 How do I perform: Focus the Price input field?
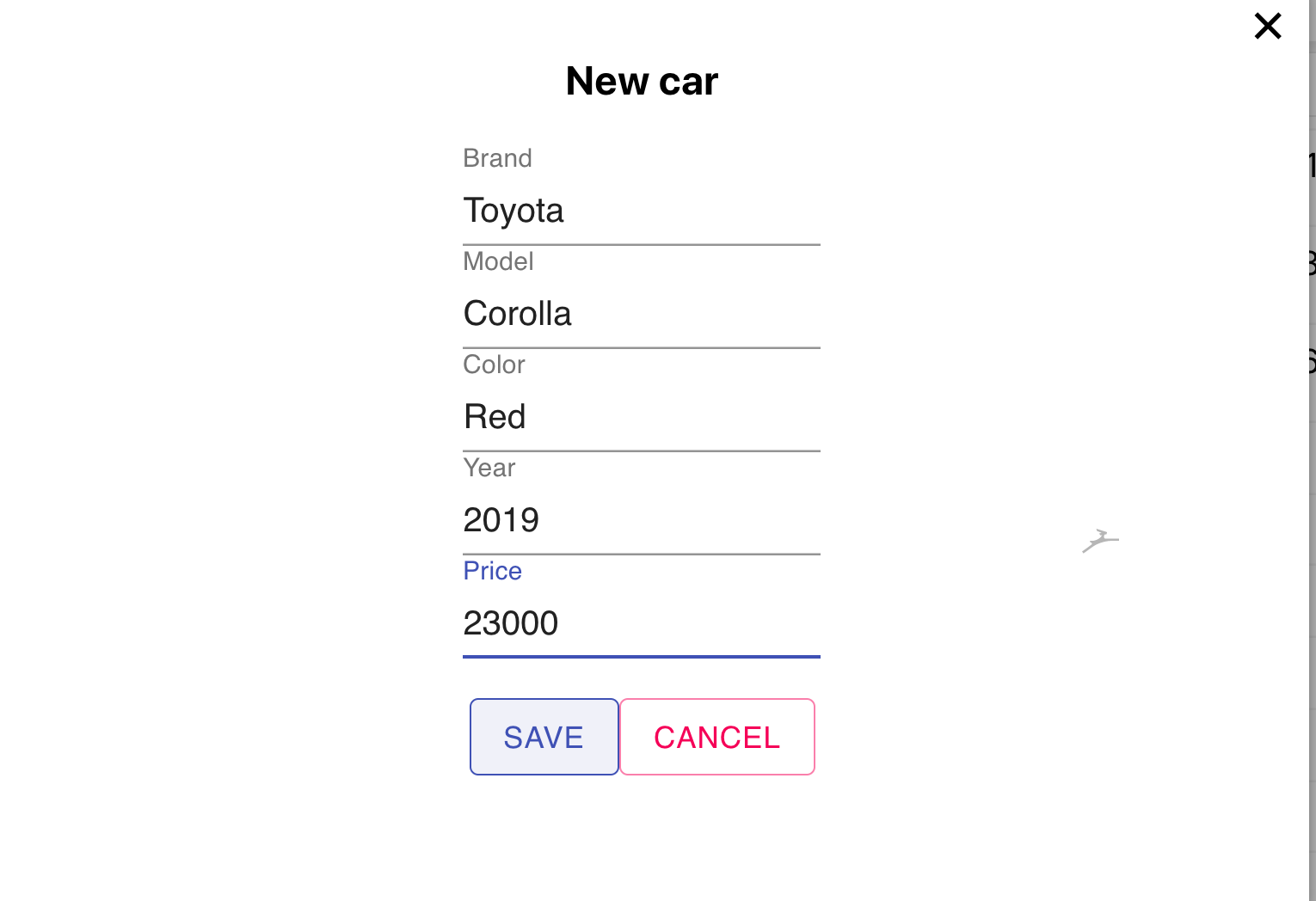[641, 623]
